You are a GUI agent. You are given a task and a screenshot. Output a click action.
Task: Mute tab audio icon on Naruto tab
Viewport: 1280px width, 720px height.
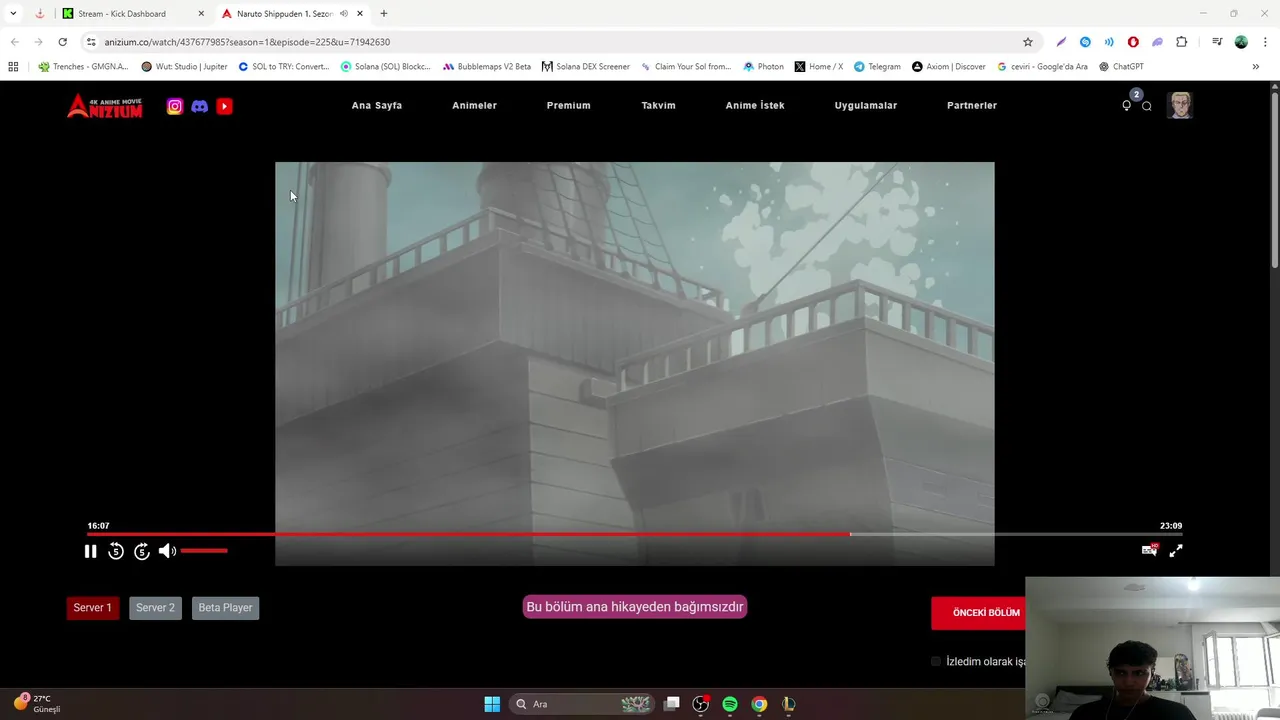coord(344,14)
